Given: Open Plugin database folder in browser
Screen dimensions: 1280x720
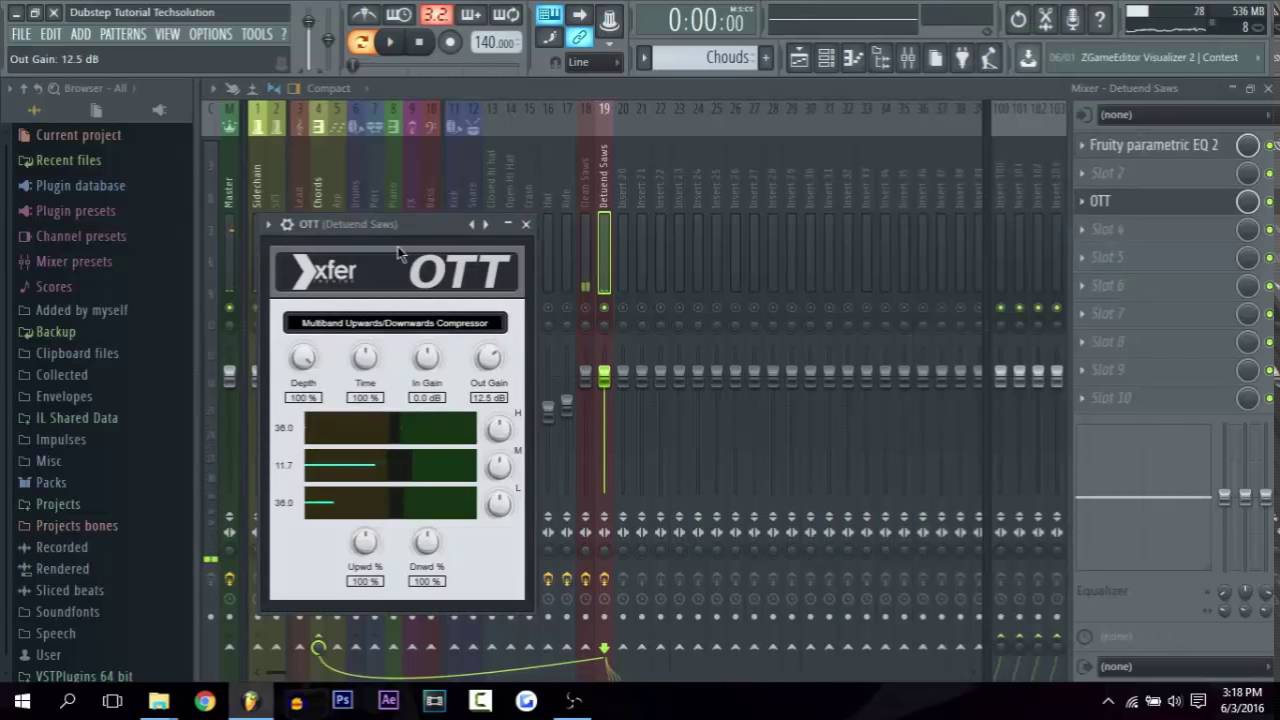Looking at the screenshot, I should point(80,186).
